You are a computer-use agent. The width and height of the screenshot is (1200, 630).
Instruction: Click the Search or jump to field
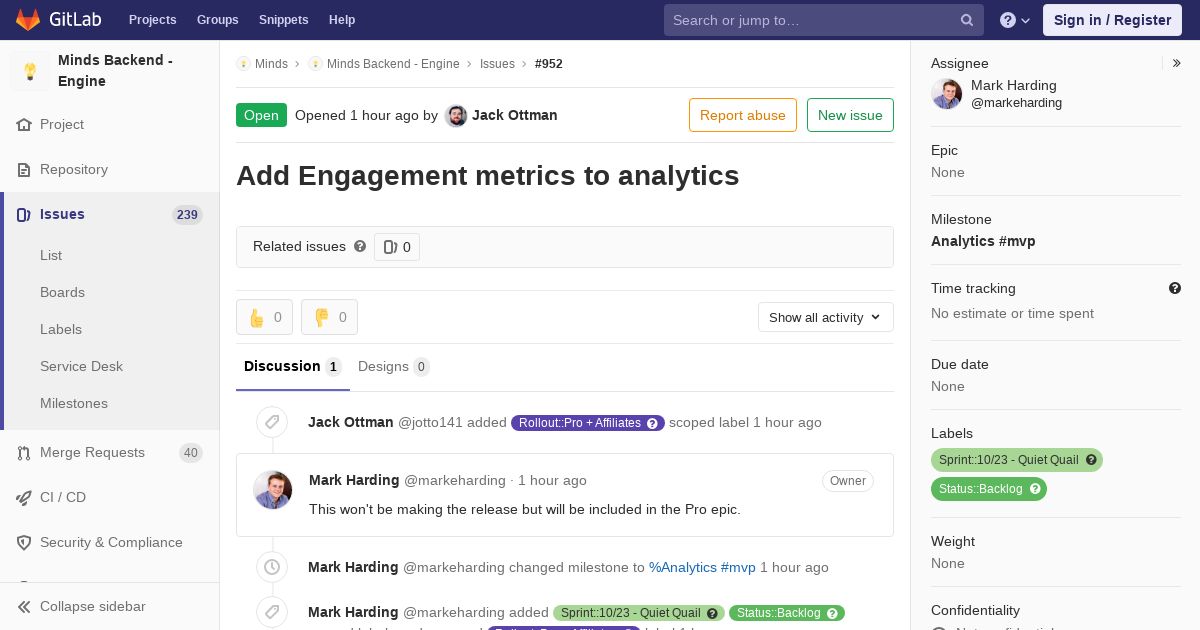click(812, 20)
